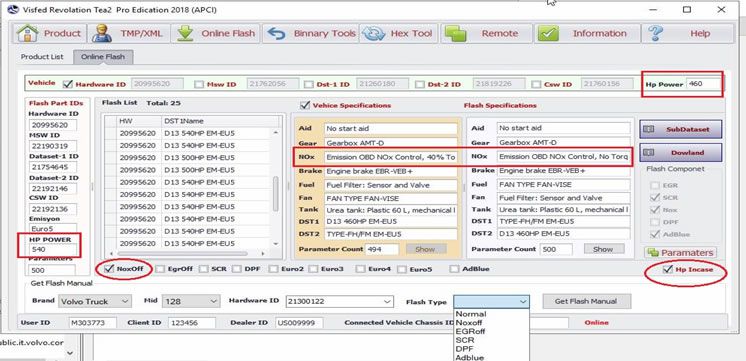Click the Client ID 123456 field
Image resolution: width=746 pixels, height=361 pixels.
coord(192,322)
